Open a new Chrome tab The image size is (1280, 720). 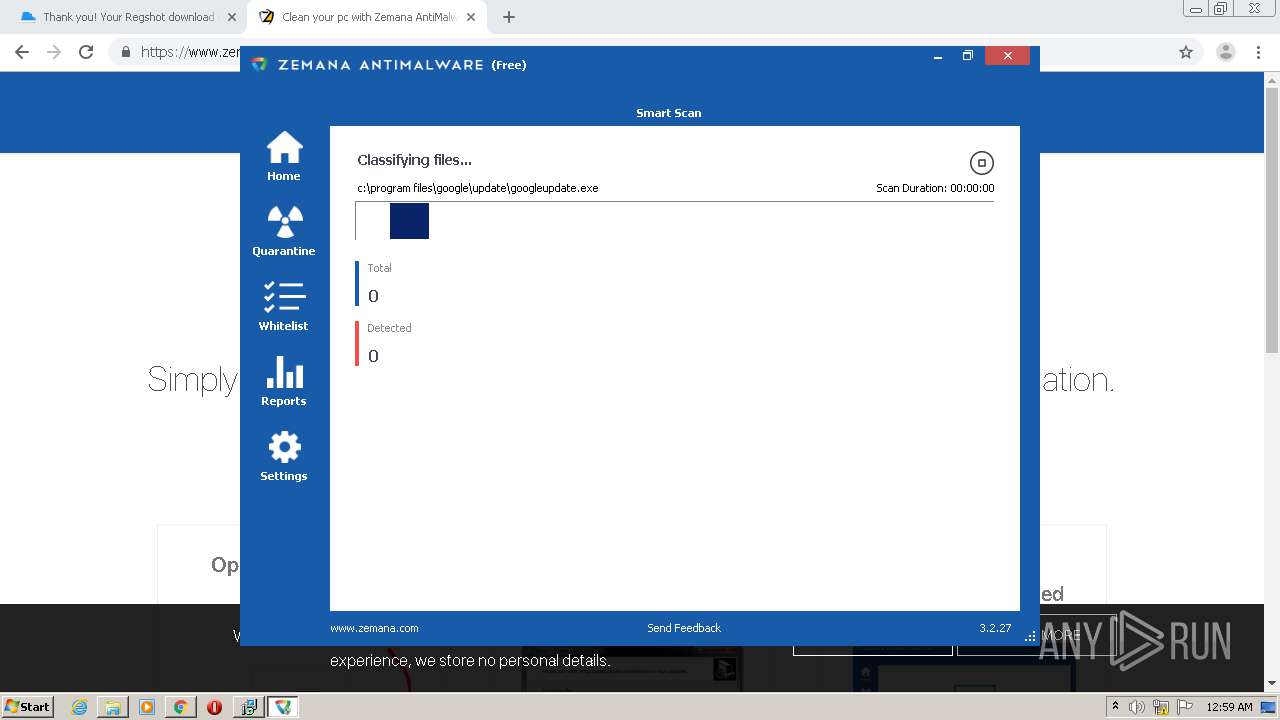click(509, 17)
